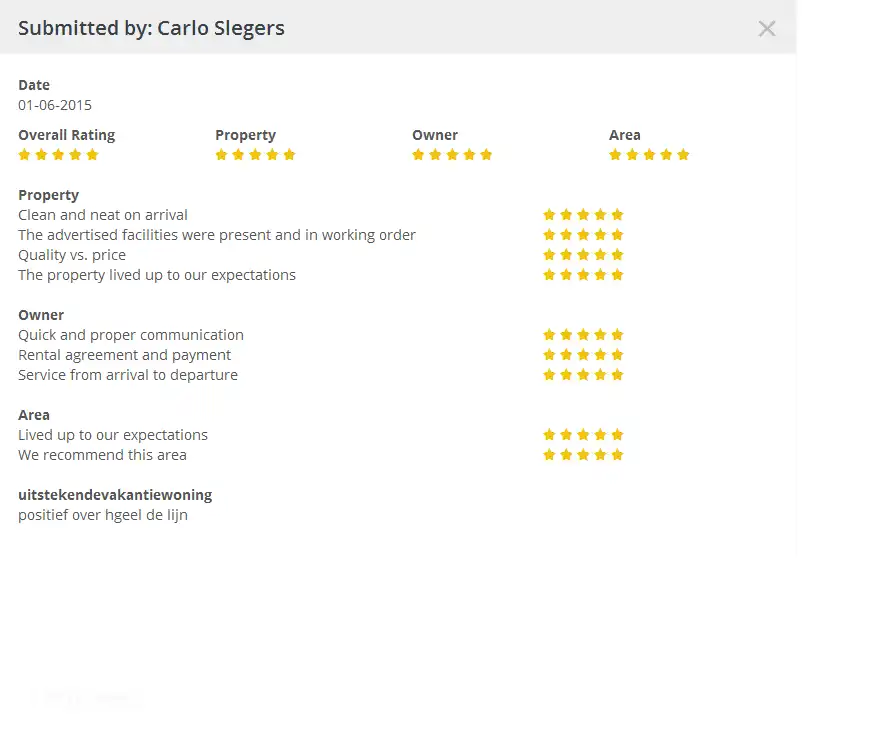892x730 pixels.
Task: Click the Owner summary star rating
Action: click(452, 155)
